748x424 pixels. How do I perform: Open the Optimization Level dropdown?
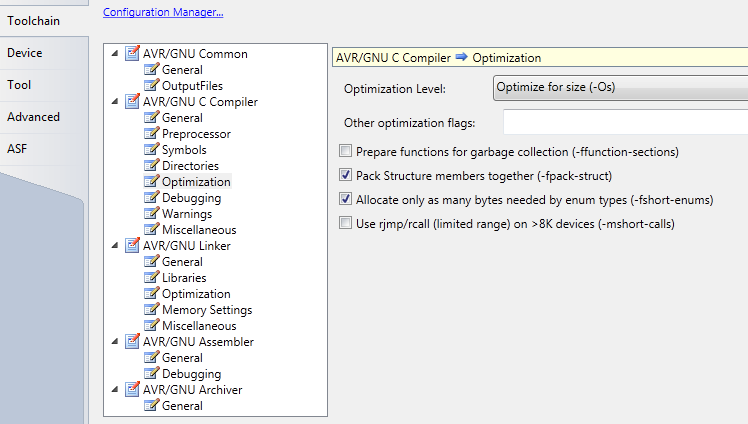click(x=620, y=88)
